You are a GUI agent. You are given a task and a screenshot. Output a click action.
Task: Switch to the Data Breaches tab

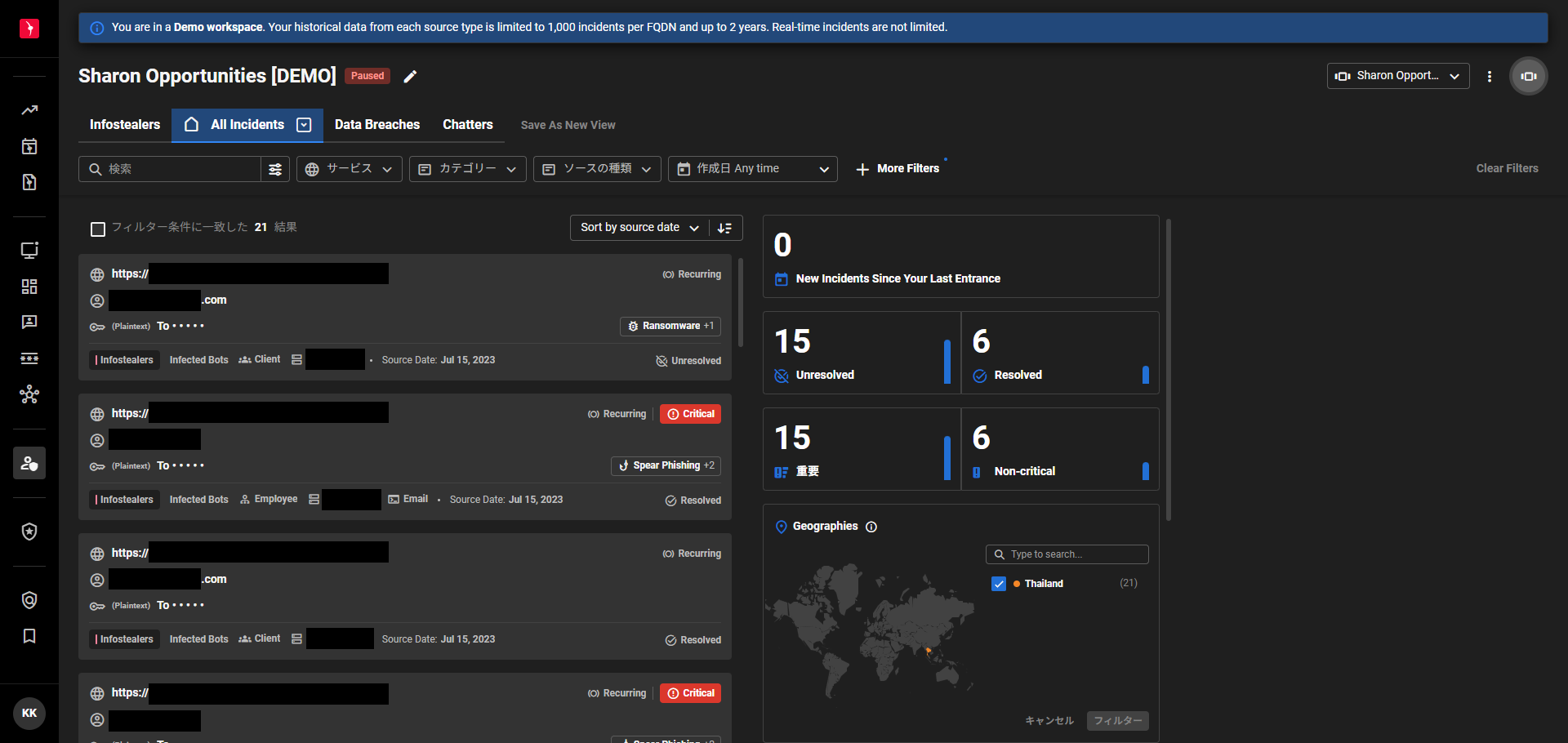[x=377, y=125]
